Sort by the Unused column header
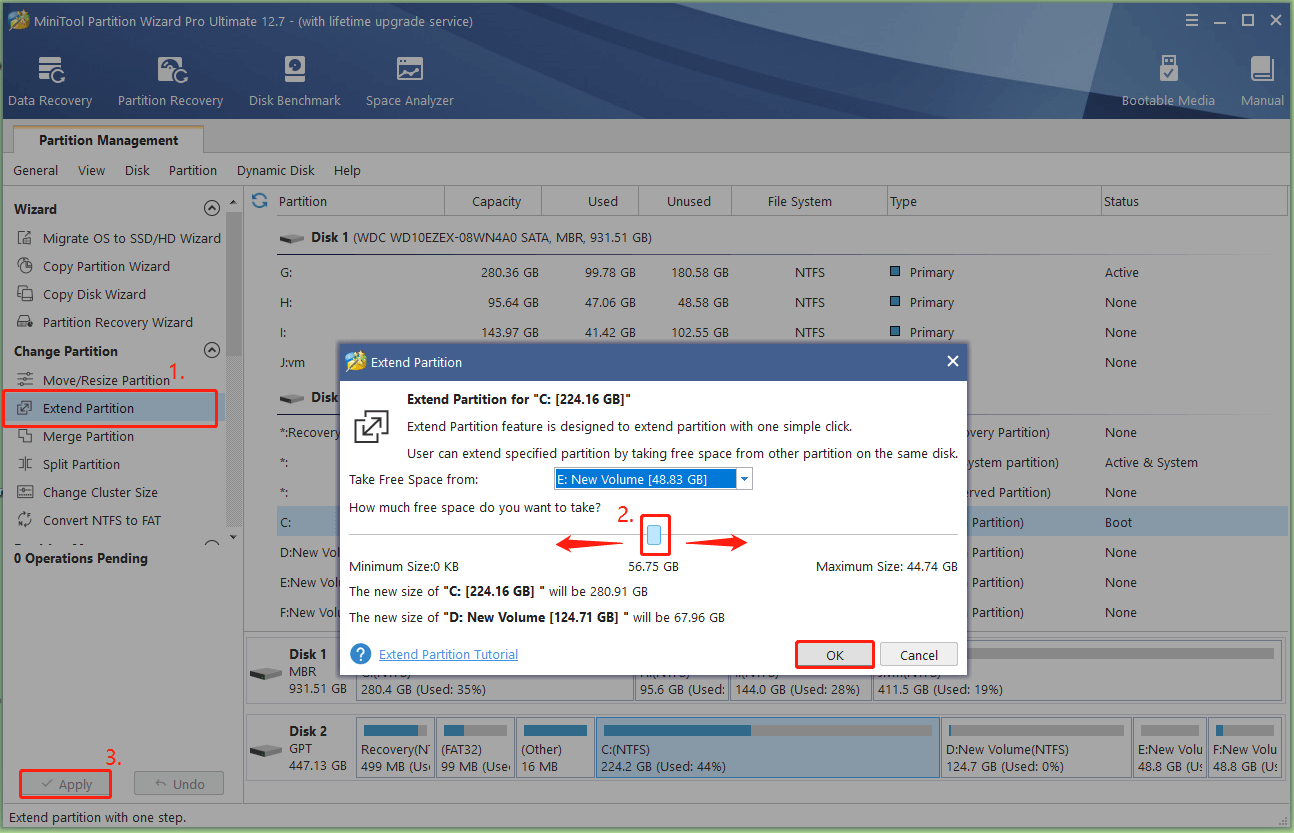Image resolution: width=1294 pixels, height=833 pixels. pyautogui.click(x=689, y=201)
